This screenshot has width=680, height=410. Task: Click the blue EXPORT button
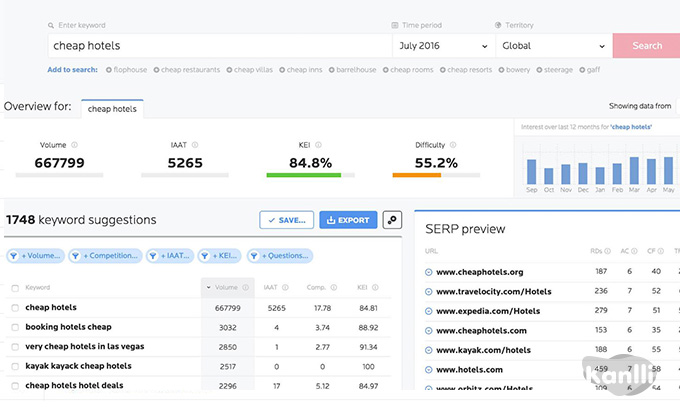point(348,220)
